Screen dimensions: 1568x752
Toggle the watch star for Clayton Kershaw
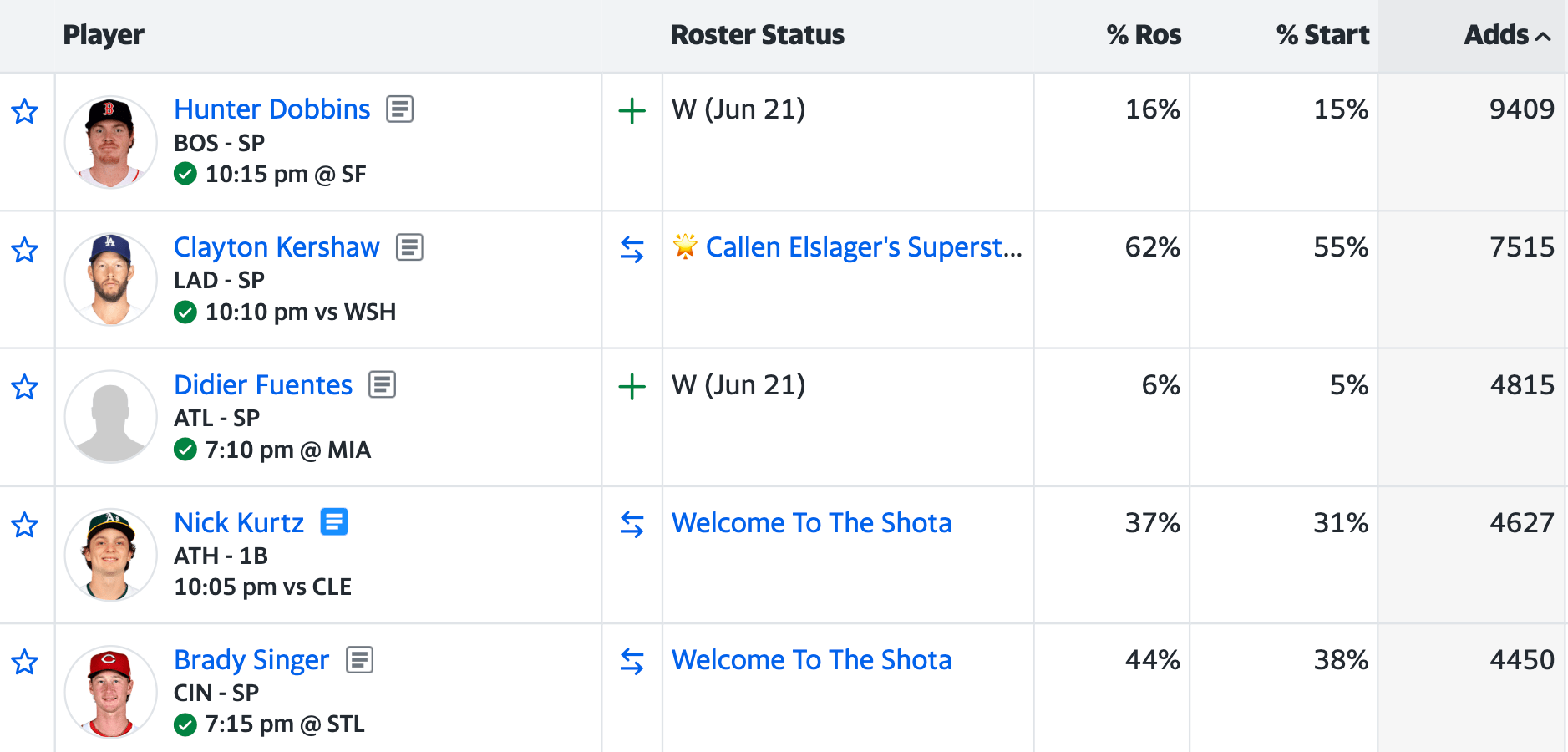(x=25, y=249)
